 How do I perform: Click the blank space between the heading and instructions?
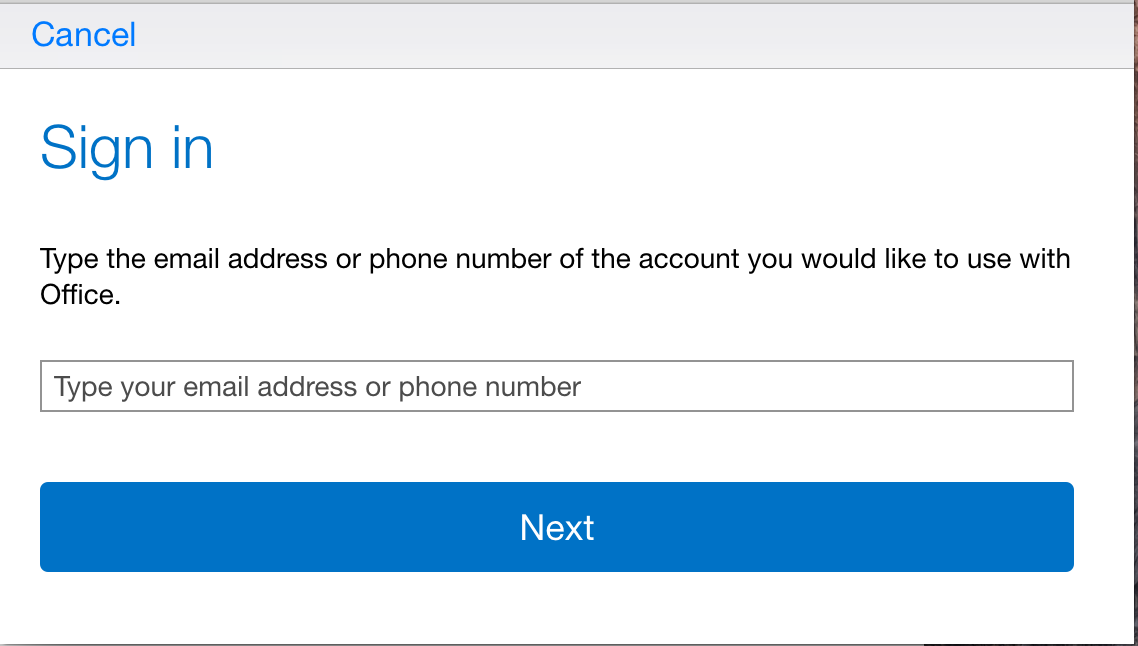click(557, 212)
